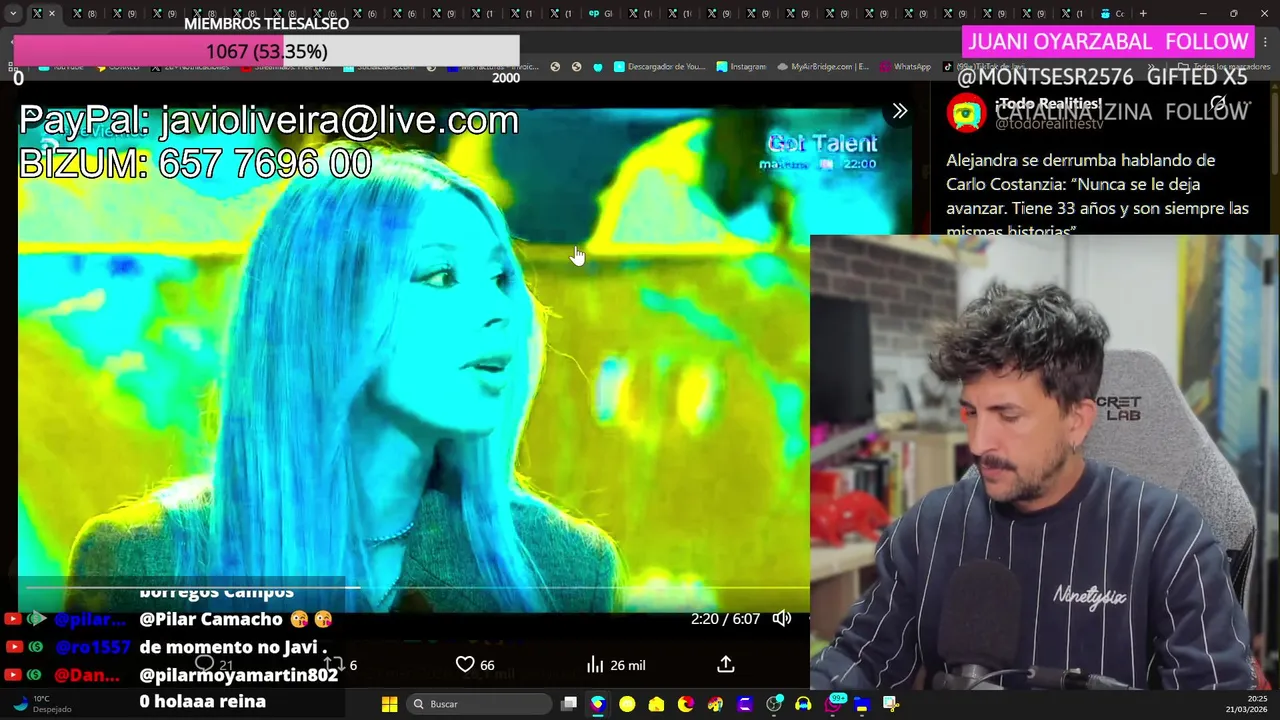Open the Descargador de You... bookmark
1280x720 pixels.
click(x=659, y=67)
